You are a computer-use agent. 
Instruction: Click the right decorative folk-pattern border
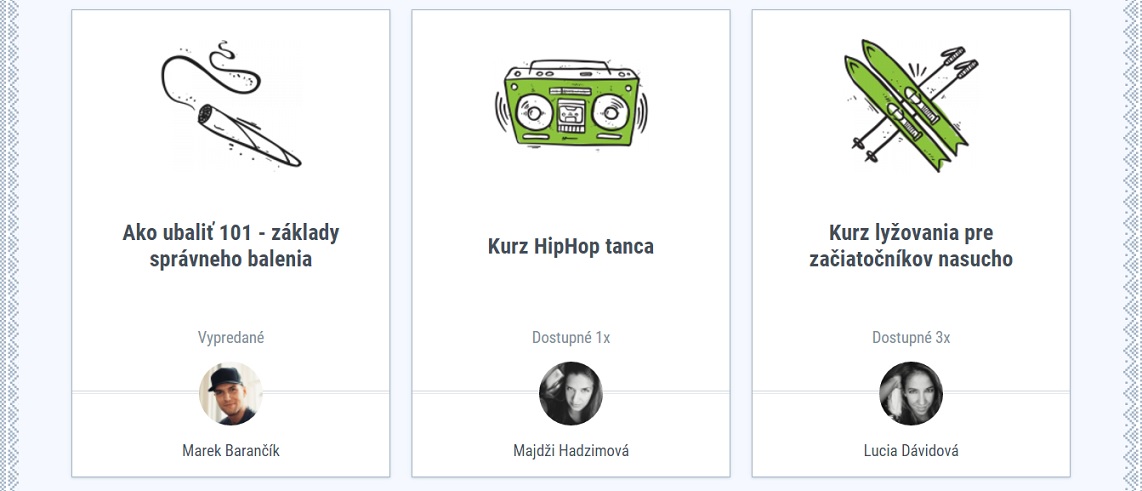pyautogui.click(x=1130, y=245)
